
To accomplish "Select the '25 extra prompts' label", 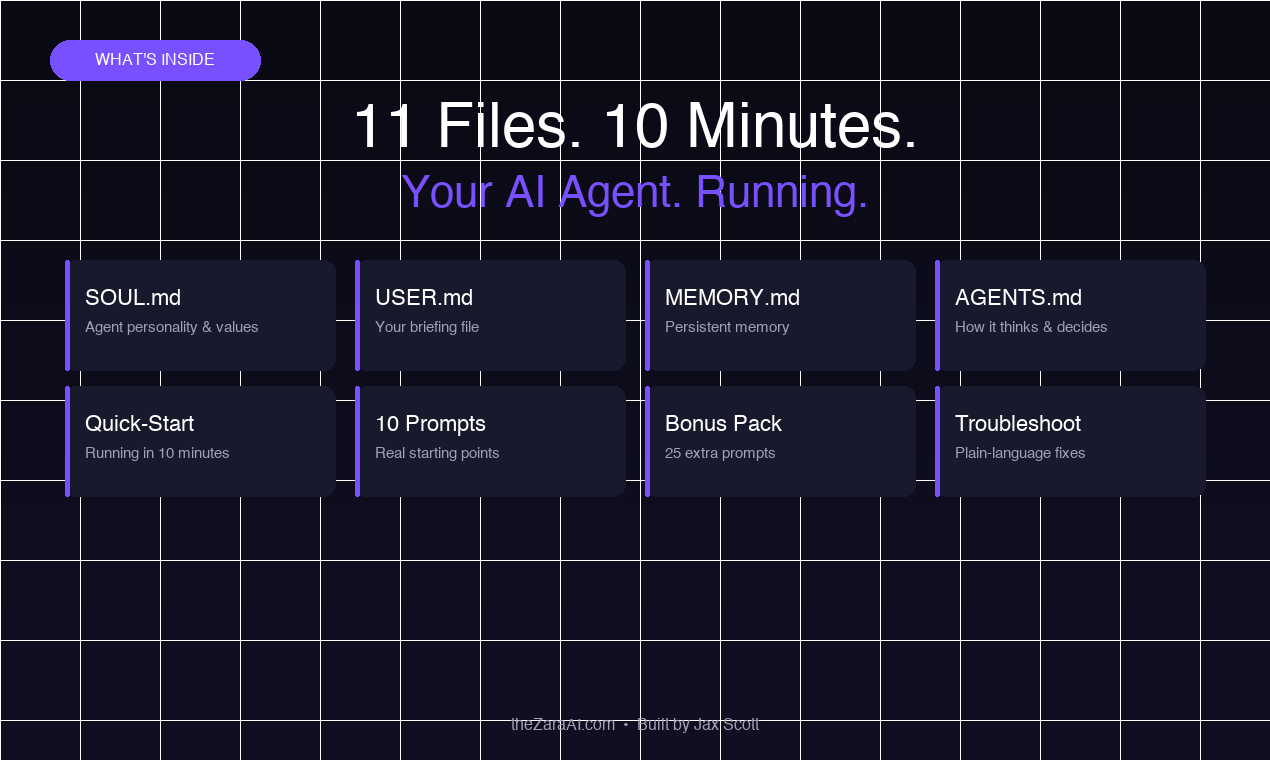I will pyautogui.click(x=720, y=453).
